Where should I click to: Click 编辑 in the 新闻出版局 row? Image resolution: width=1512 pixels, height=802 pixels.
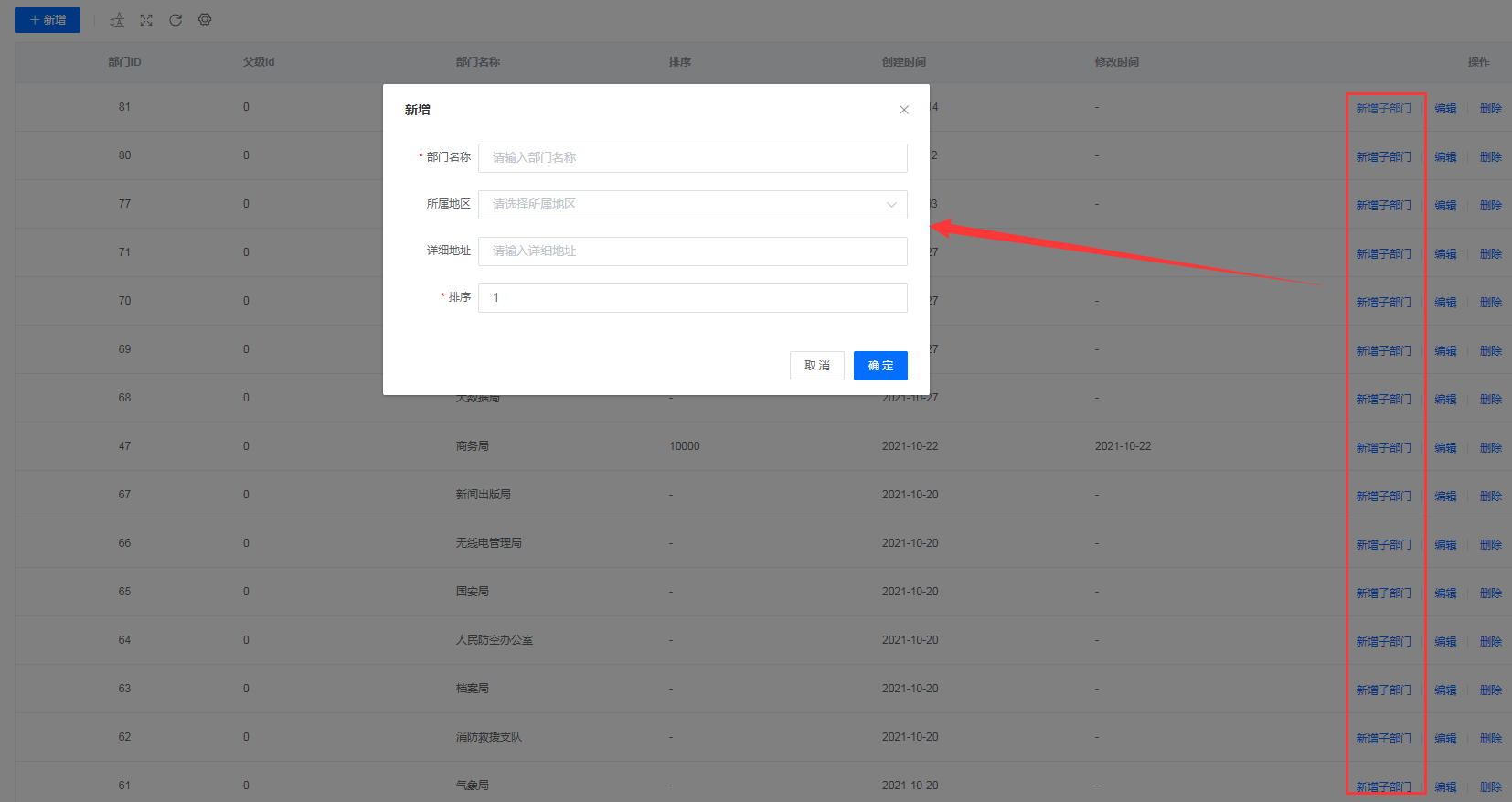[1445, 497]
